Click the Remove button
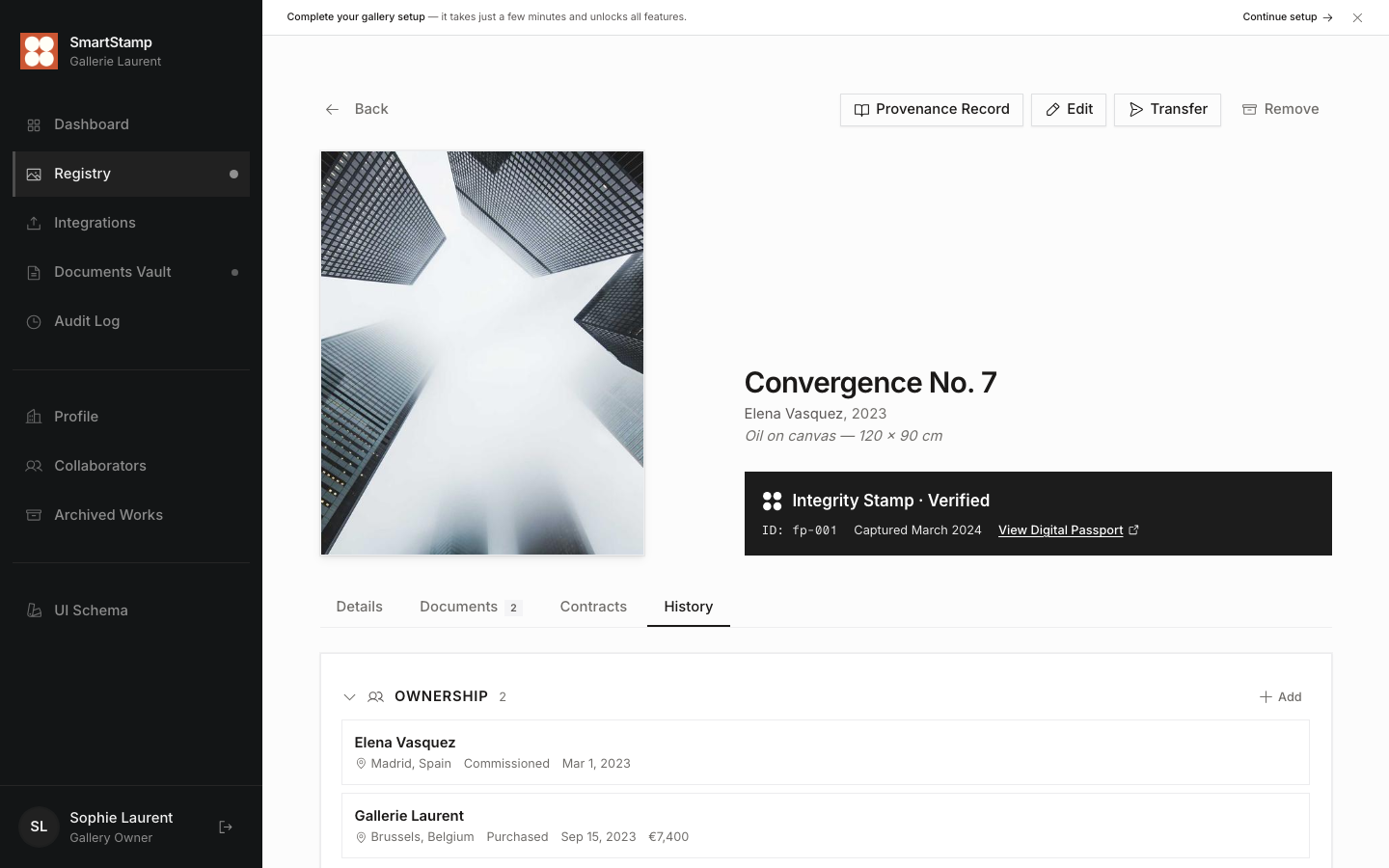The width and height of the screenshot is (1389, 868). coord(1280,110)
